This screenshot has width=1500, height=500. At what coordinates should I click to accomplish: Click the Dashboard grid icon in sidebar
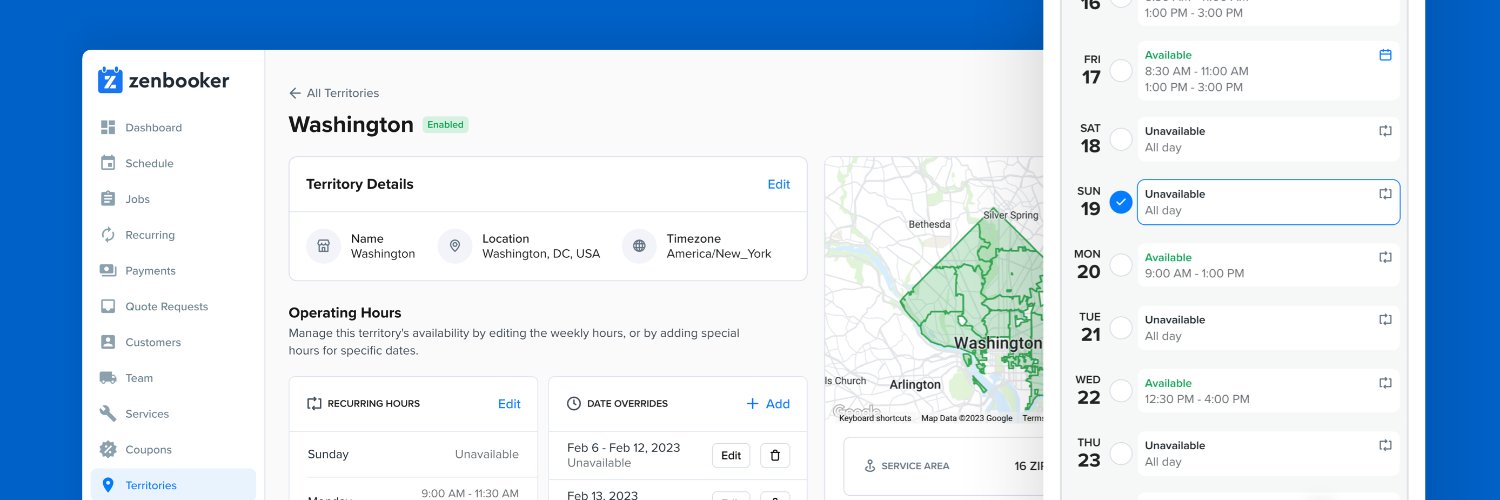108,127
